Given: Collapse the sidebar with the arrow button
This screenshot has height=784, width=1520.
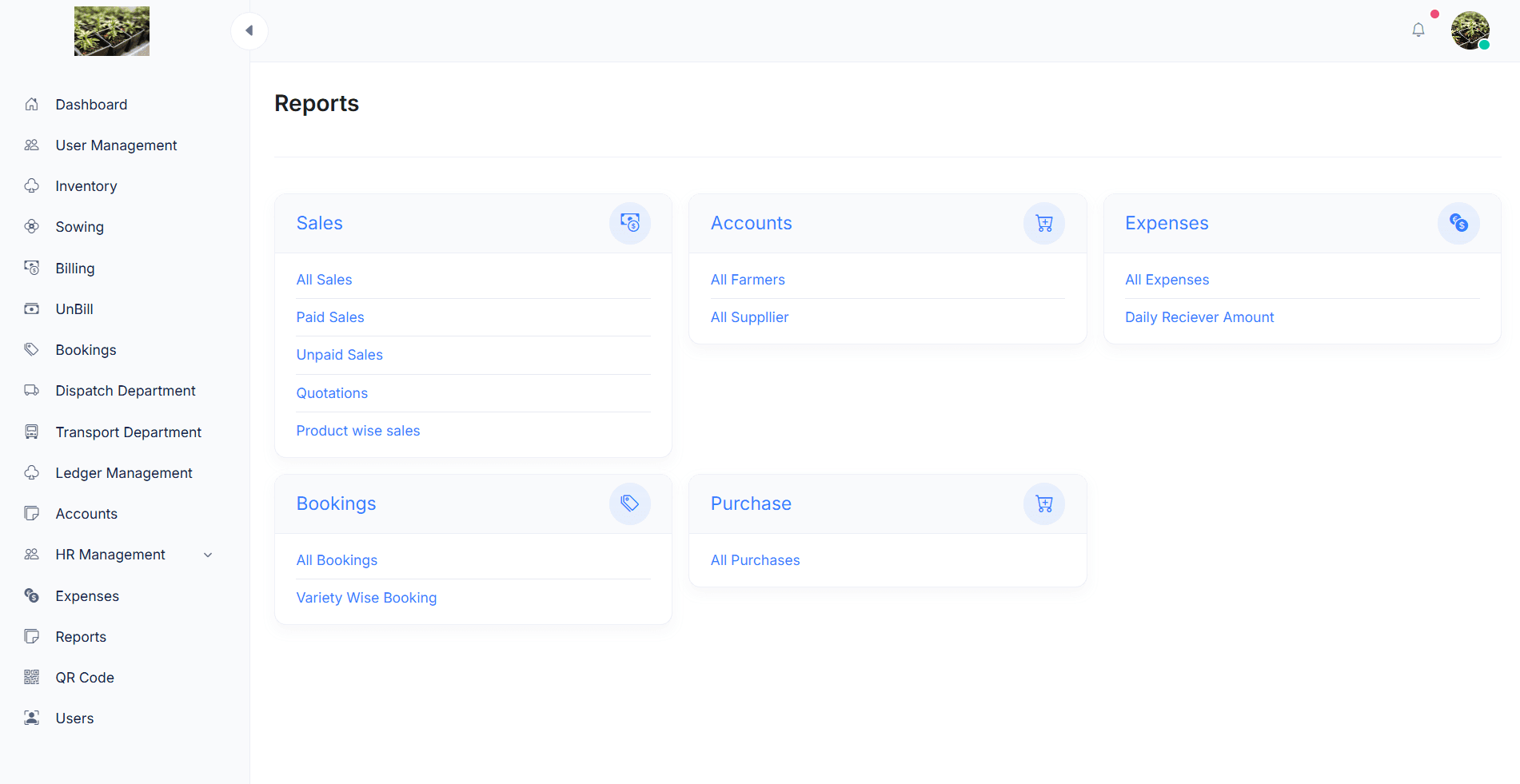Looking at the screenshot, I should 249,30.
